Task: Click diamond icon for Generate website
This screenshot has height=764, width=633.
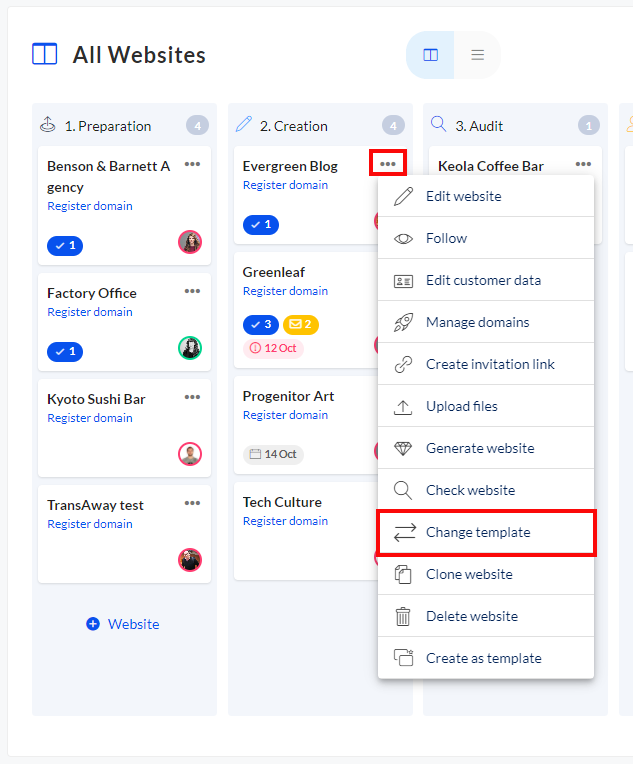Action: pos(403,448)
